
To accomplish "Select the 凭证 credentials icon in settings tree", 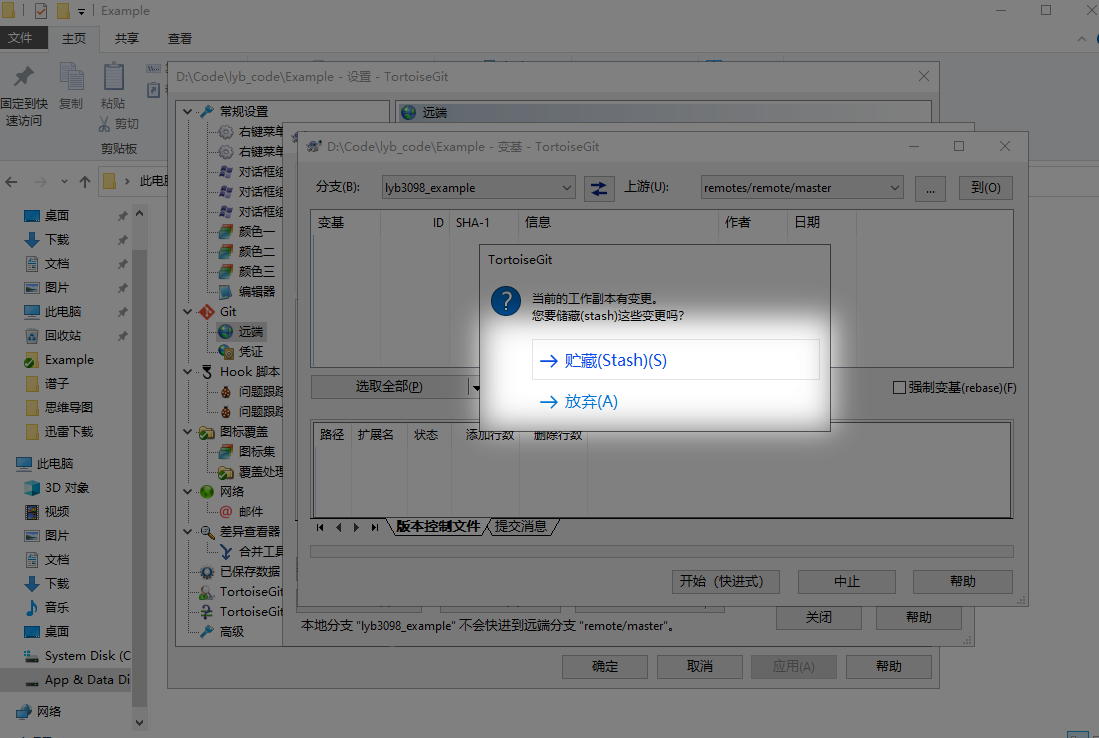I will [226, 351].
